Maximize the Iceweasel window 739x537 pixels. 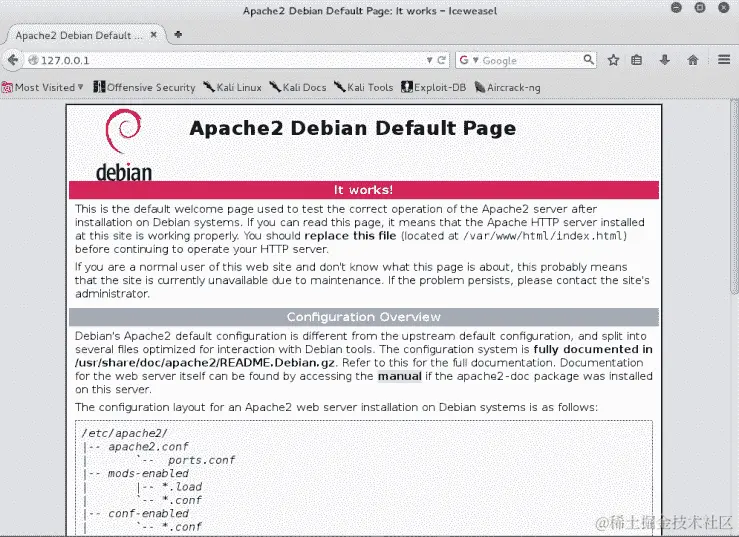tap(700, 8)
